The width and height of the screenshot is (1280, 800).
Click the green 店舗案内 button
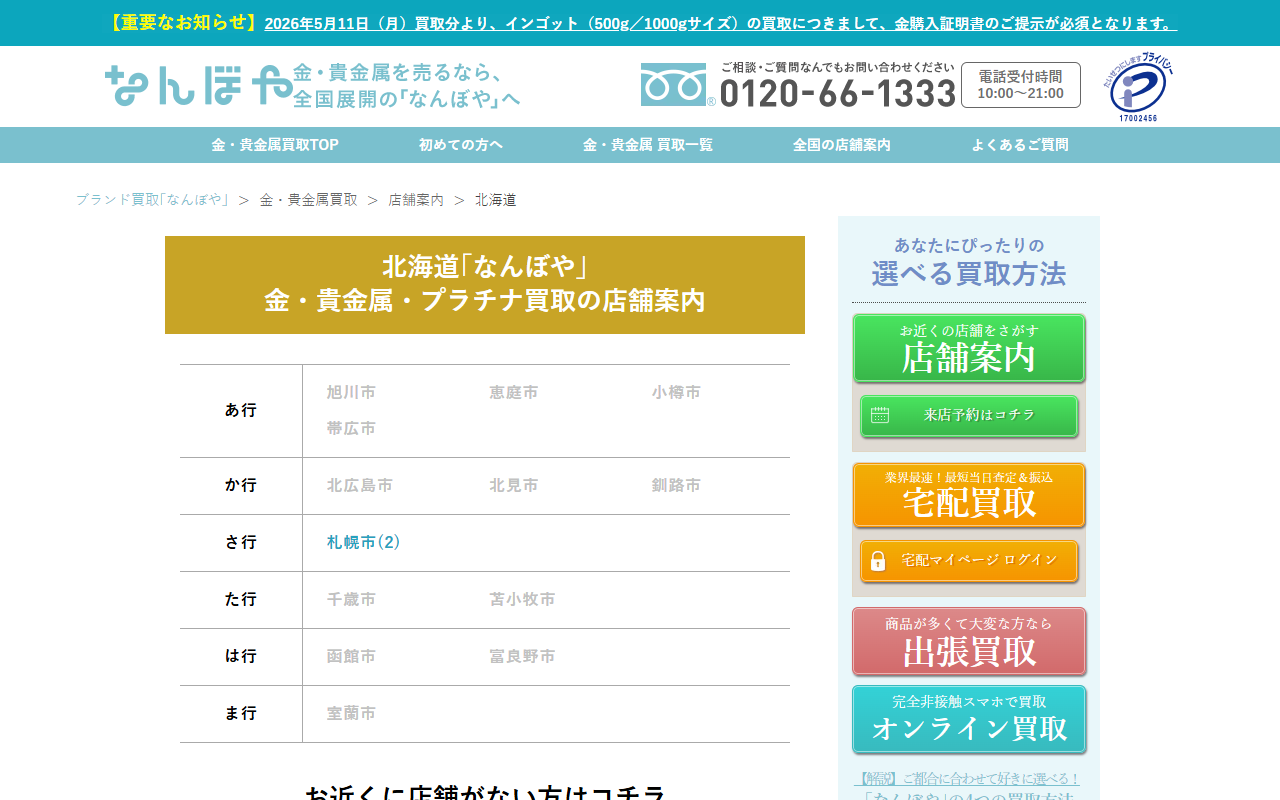tap(969, 348)
